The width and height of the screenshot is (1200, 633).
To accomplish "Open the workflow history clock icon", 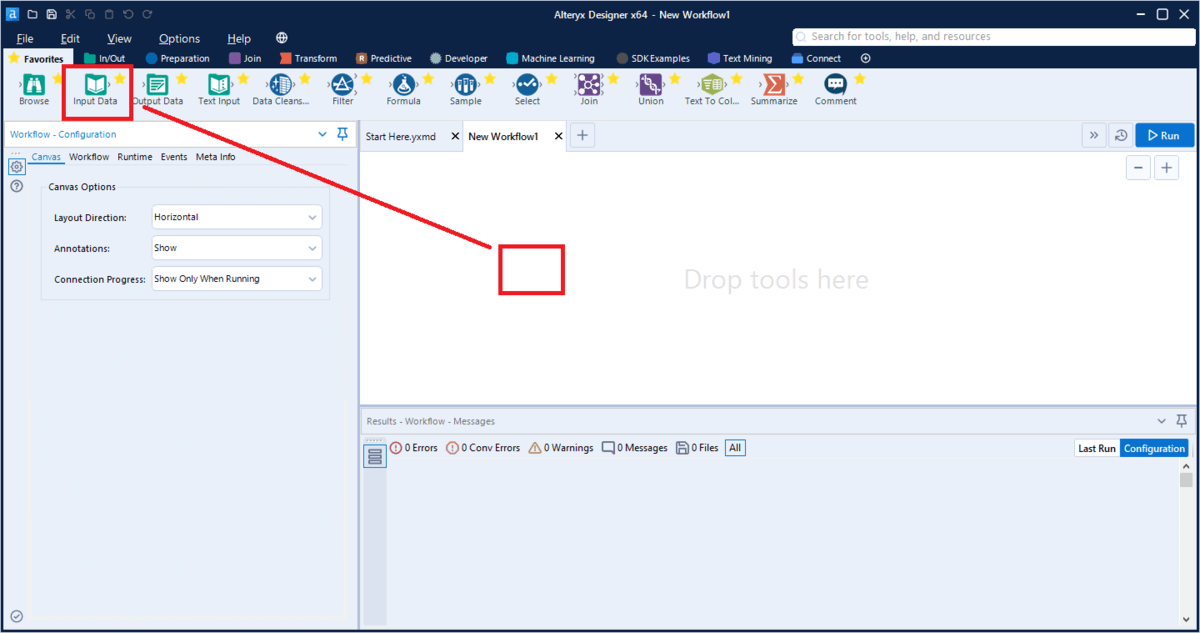I will (x=1121, y=136).
